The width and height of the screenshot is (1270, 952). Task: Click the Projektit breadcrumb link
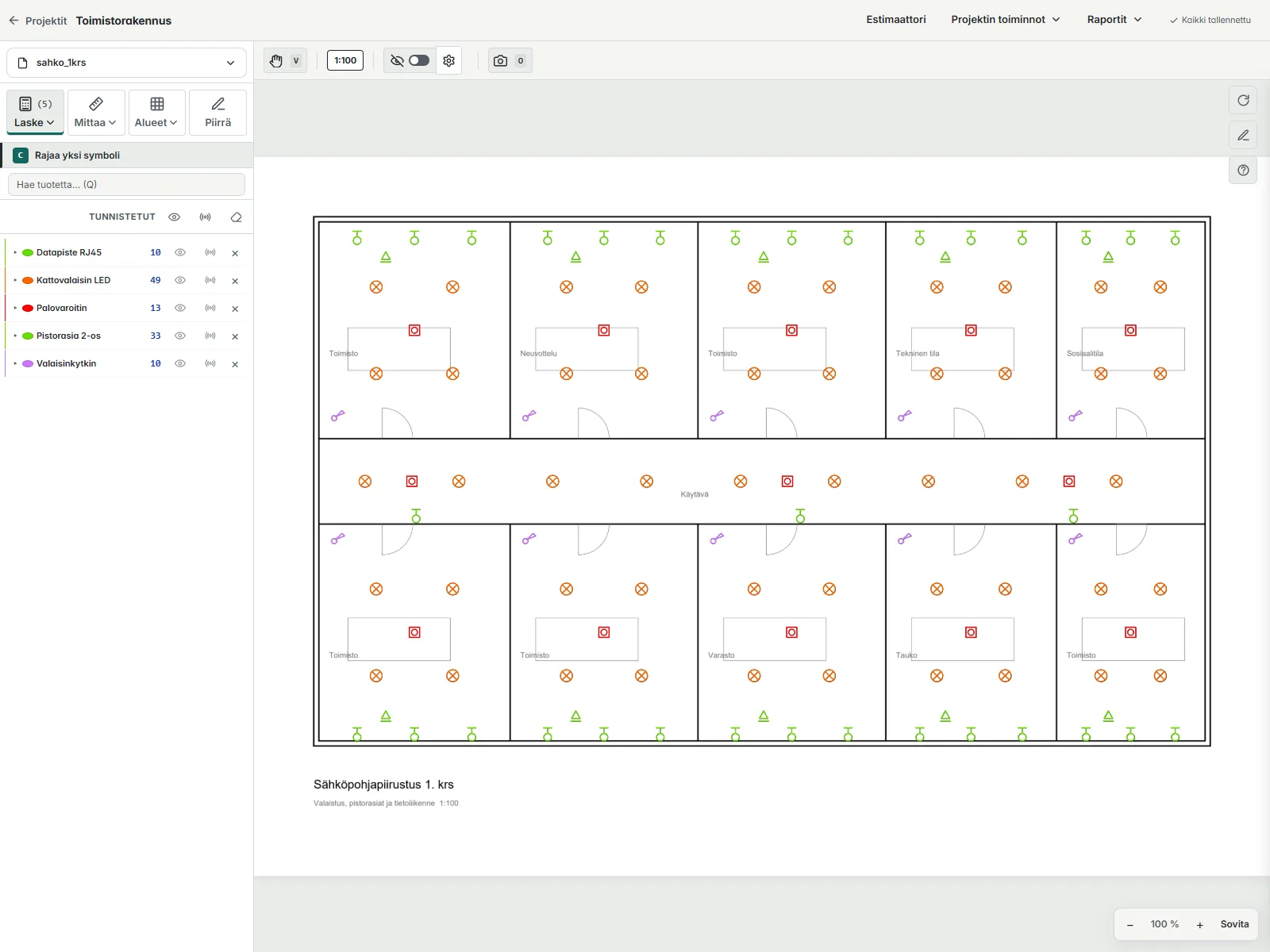tap(46, 21)
